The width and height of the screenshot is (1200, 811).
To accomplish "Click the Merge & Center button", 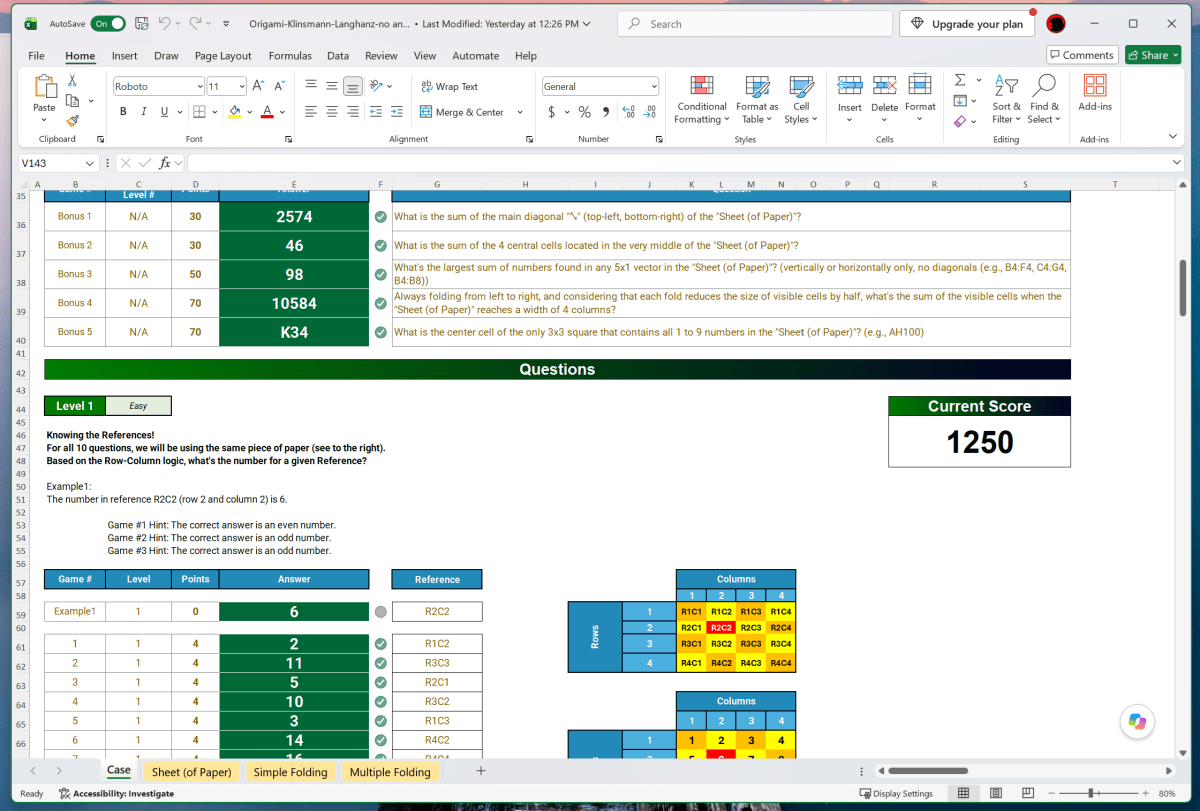I will tap(461, 112).
